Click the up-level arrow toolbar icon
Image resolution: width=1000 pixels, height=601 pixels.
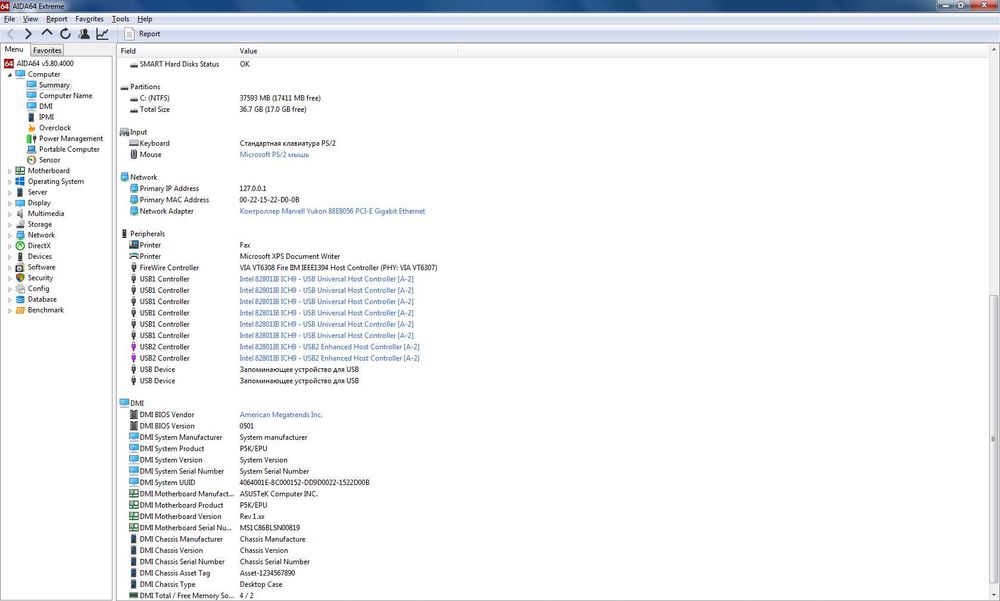coord(47,34)
